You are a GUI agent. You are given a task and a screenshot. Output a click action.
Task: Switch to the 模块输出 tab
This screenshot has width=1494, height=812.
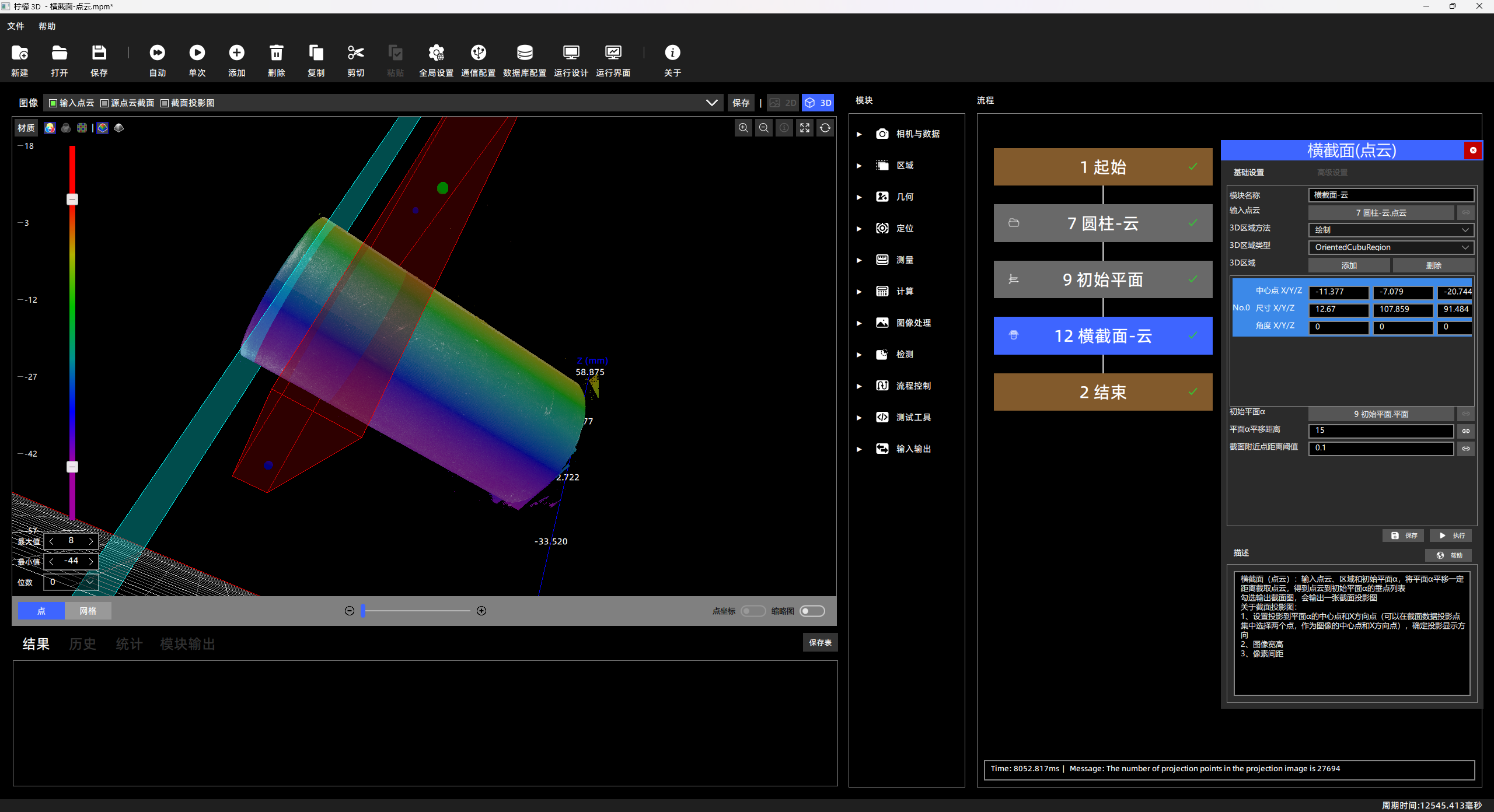pos(188,644)
